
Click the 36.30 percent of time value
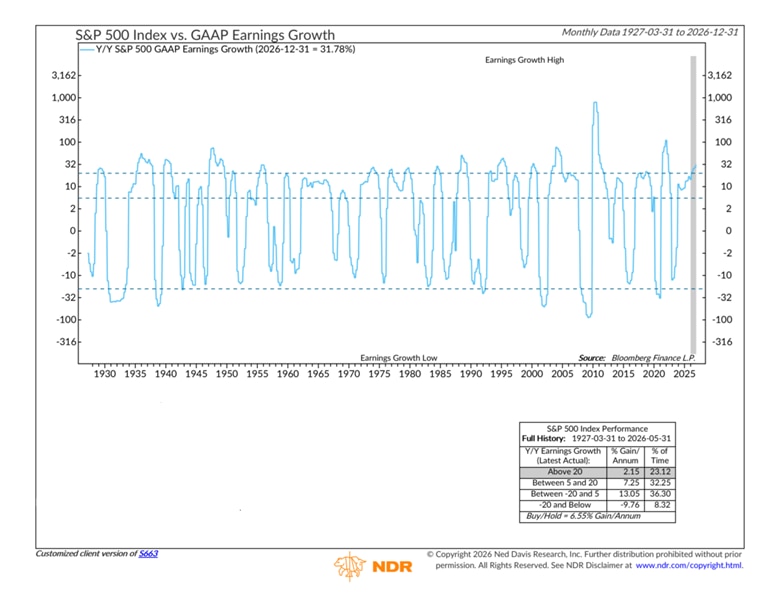660,494
